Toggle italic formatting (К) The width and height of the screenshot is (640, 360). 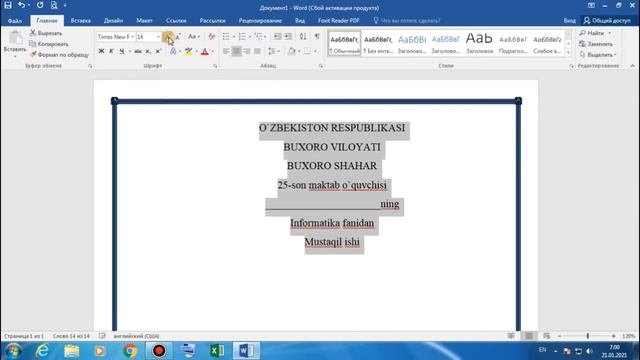tap(111, 51)
